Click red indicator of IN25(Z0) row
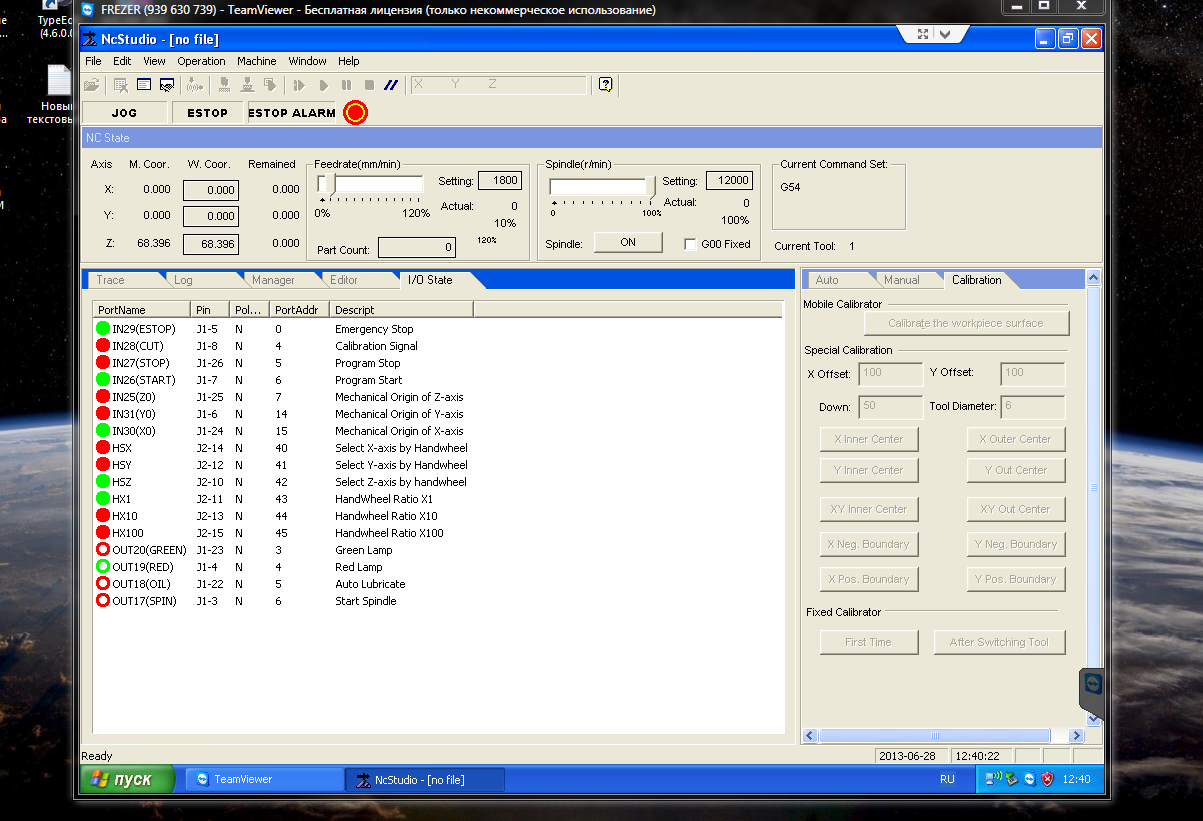1203x821 pixels. (102, 397)
